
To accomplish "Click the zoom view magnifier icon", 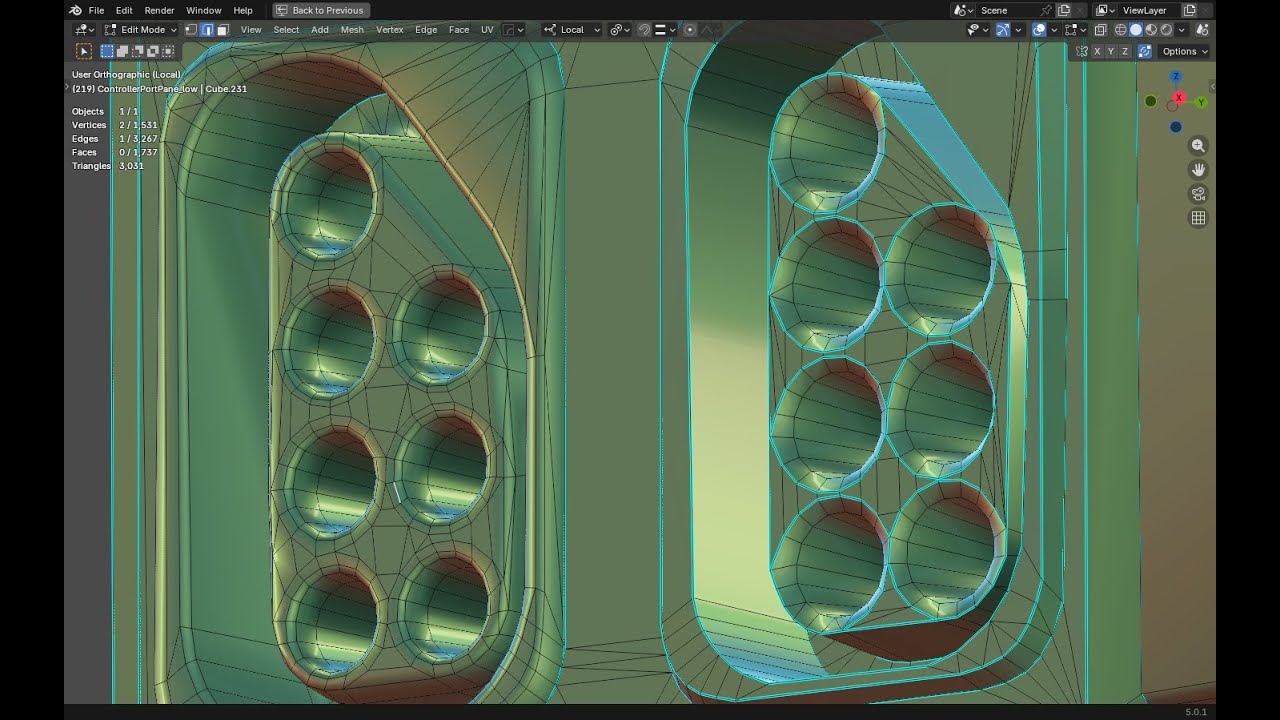I will [1198, 146].
